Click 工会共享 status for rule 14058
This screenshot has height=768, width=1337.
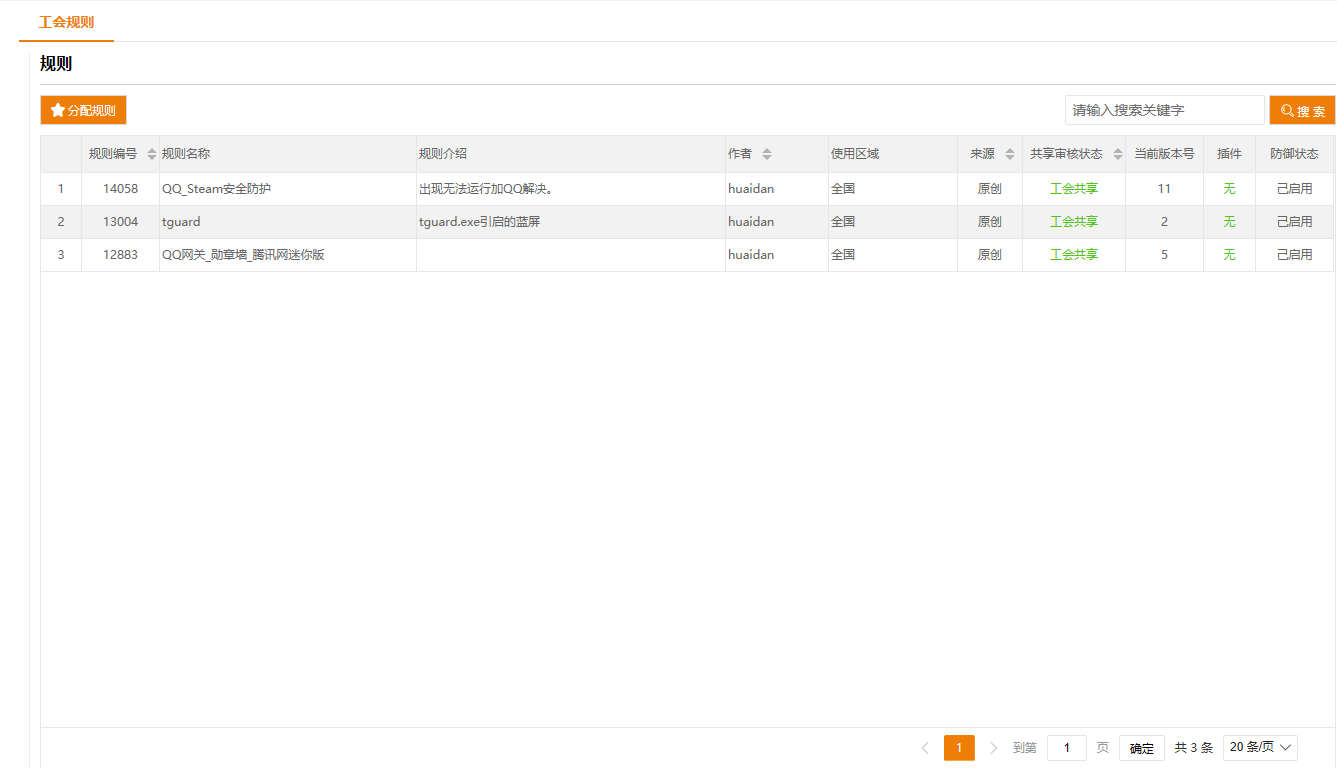point(1073,189)
